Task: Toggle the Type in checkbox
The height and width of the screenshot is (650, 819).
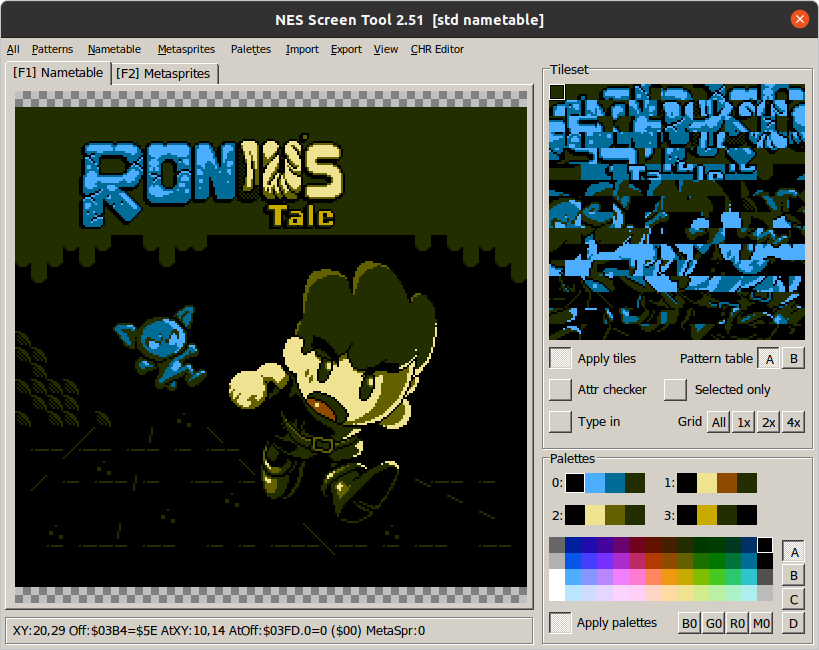Action: (560, 422)
